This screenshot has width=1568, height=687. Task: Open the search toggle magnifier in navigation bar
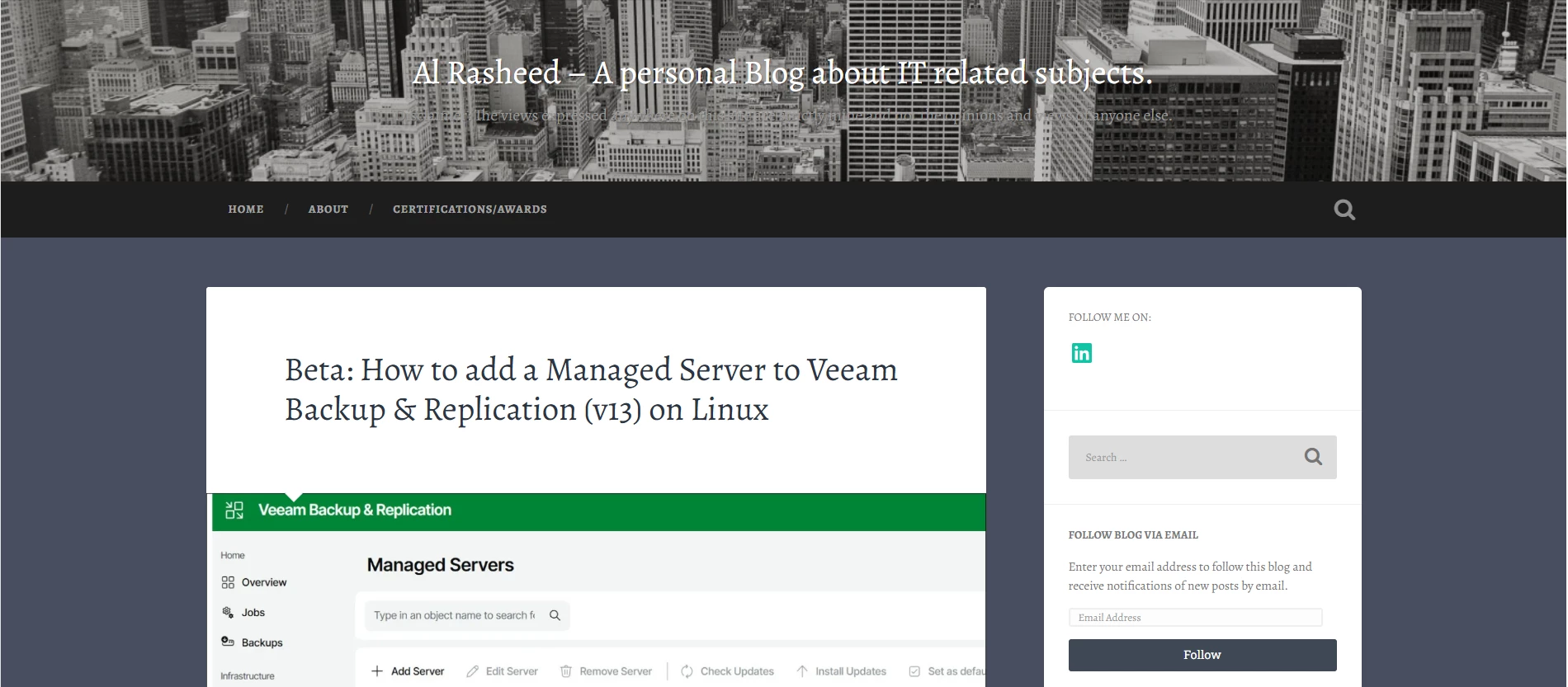point(1344,209)
